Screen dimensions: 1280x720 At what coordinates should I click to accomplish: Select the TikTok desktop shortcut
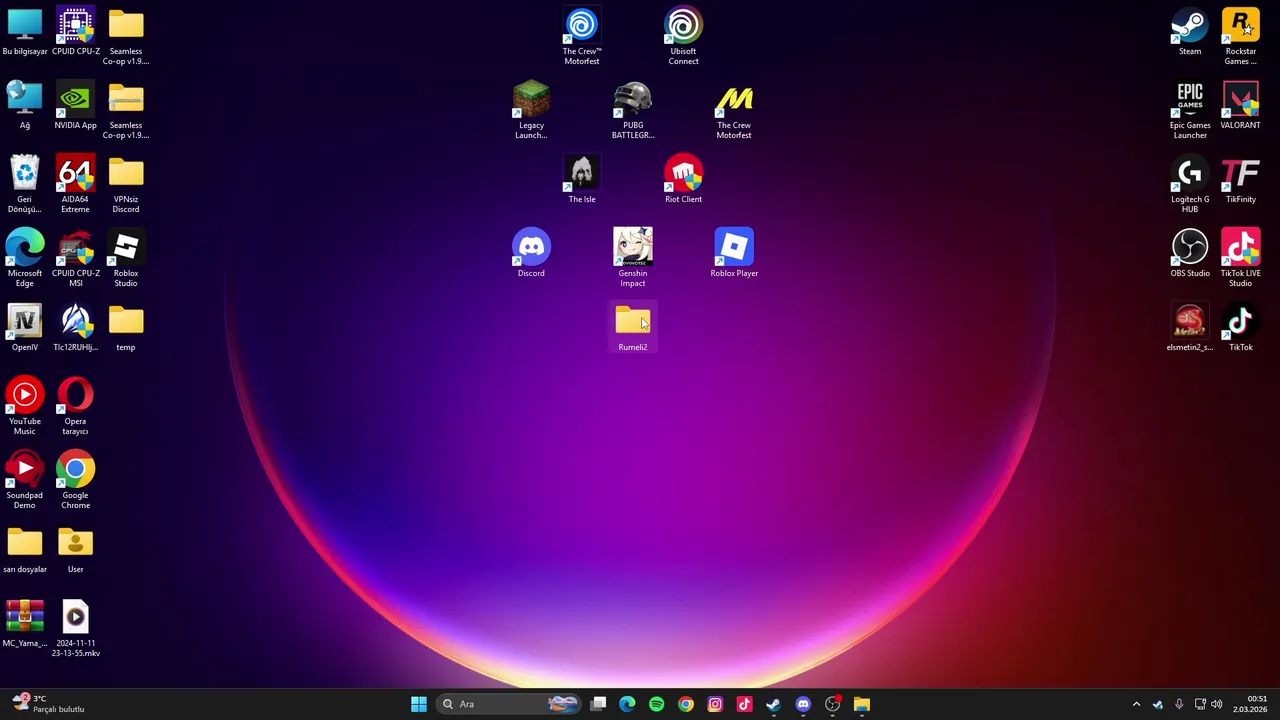point(1241,329)
